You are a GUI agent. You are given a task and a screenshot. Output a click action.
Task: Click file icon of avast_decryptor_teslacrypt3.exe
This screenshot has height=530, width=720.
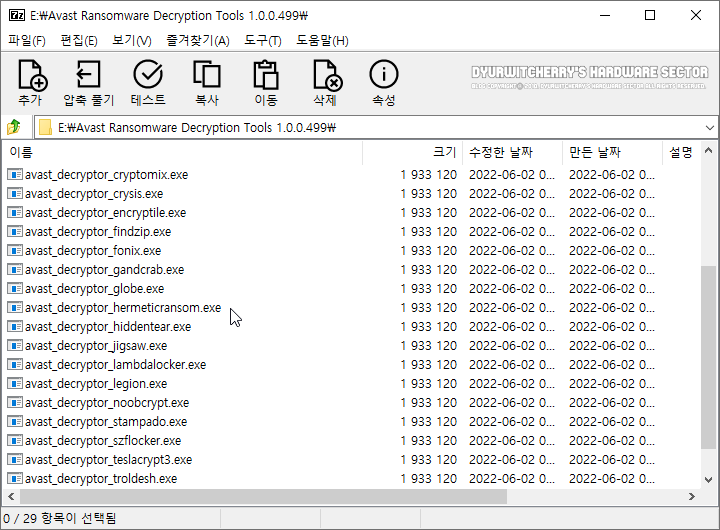(x=15, y=459)
